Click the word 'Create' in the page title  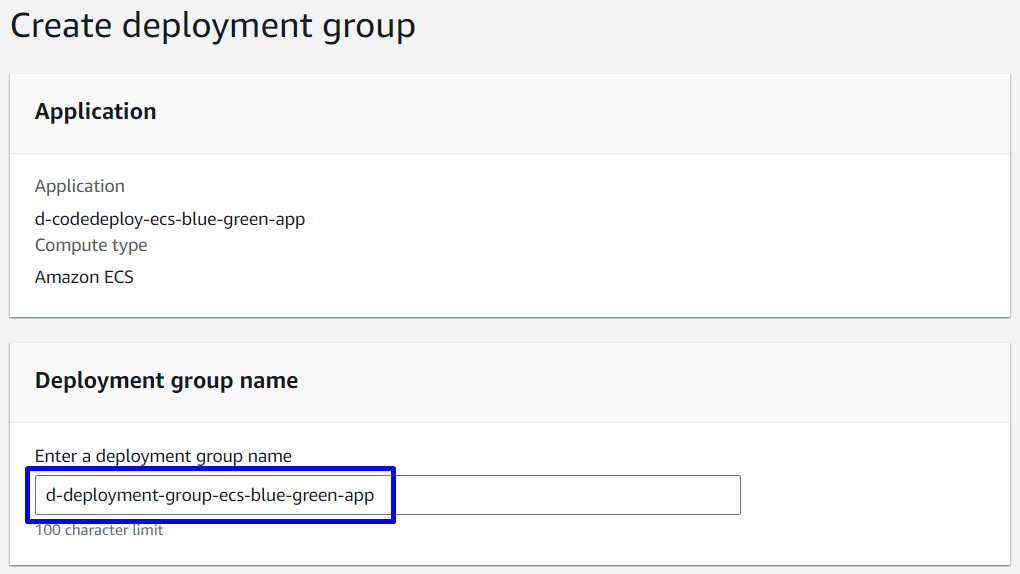click(x=60, y=26)
